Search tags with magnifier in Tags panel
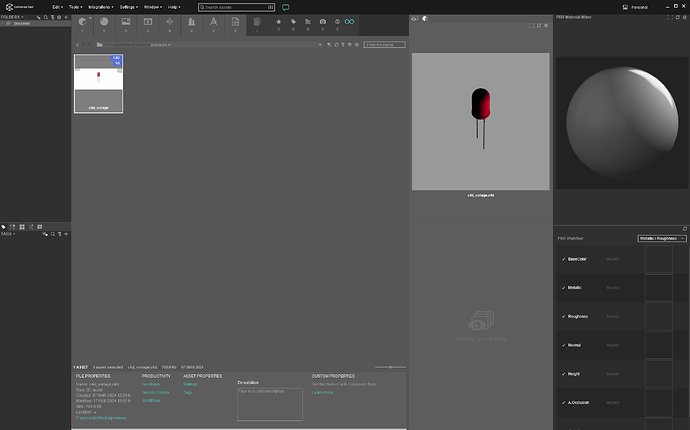 52,234
